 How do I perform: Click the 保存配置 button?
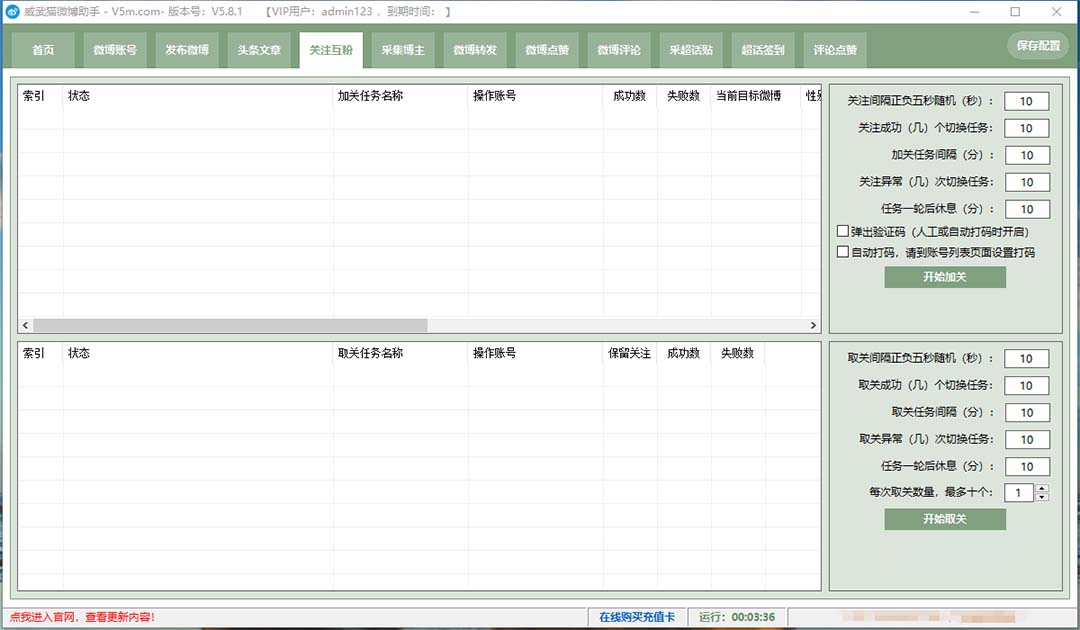1037,45
